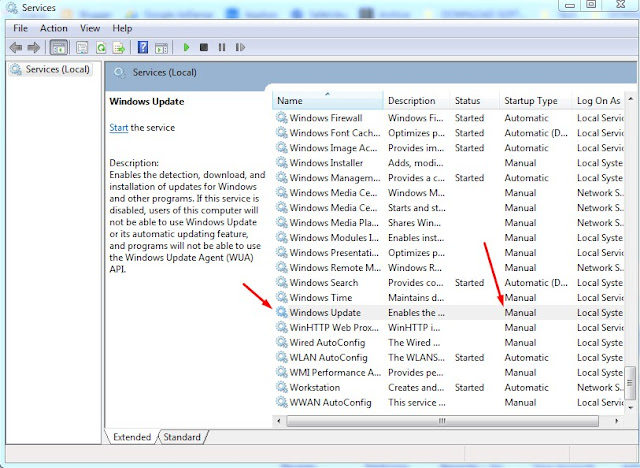Viewport: 640px width, 468px height.
Task: Switch to the Standard tab
Action: (182, 437)
